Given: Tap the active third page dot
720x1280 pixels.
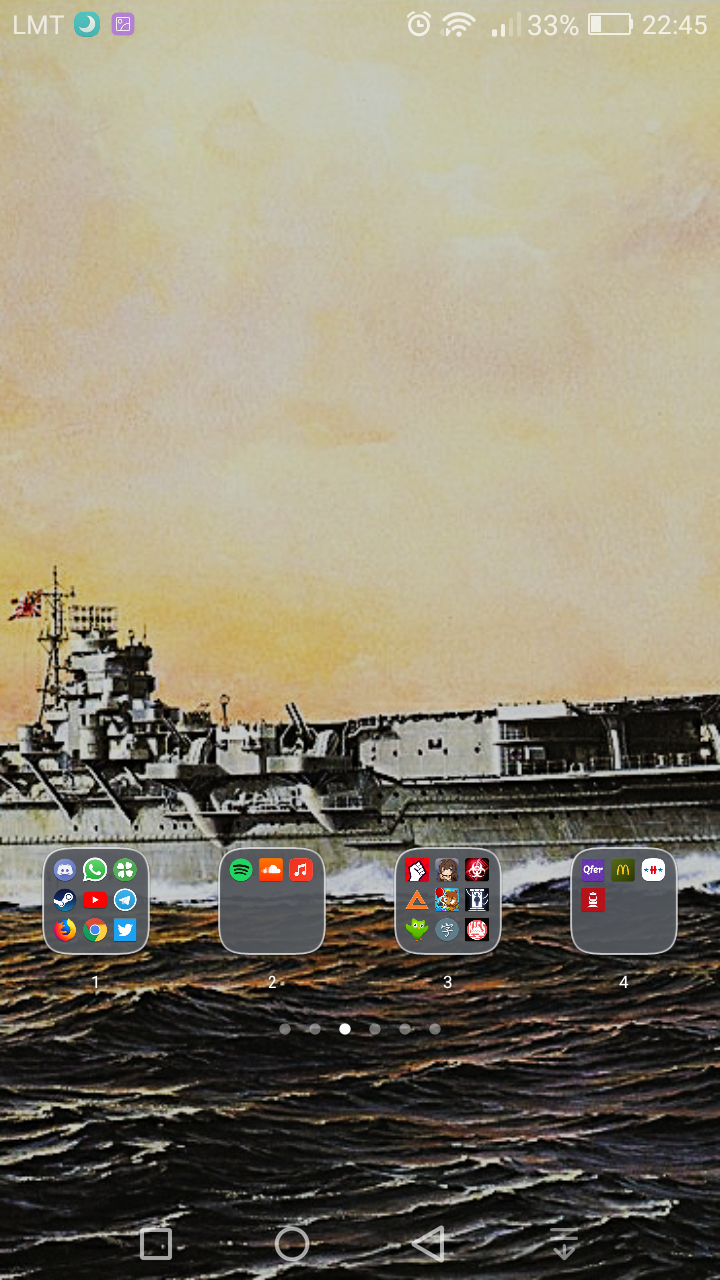Looking at the screenshot, I should [345, 1029].
